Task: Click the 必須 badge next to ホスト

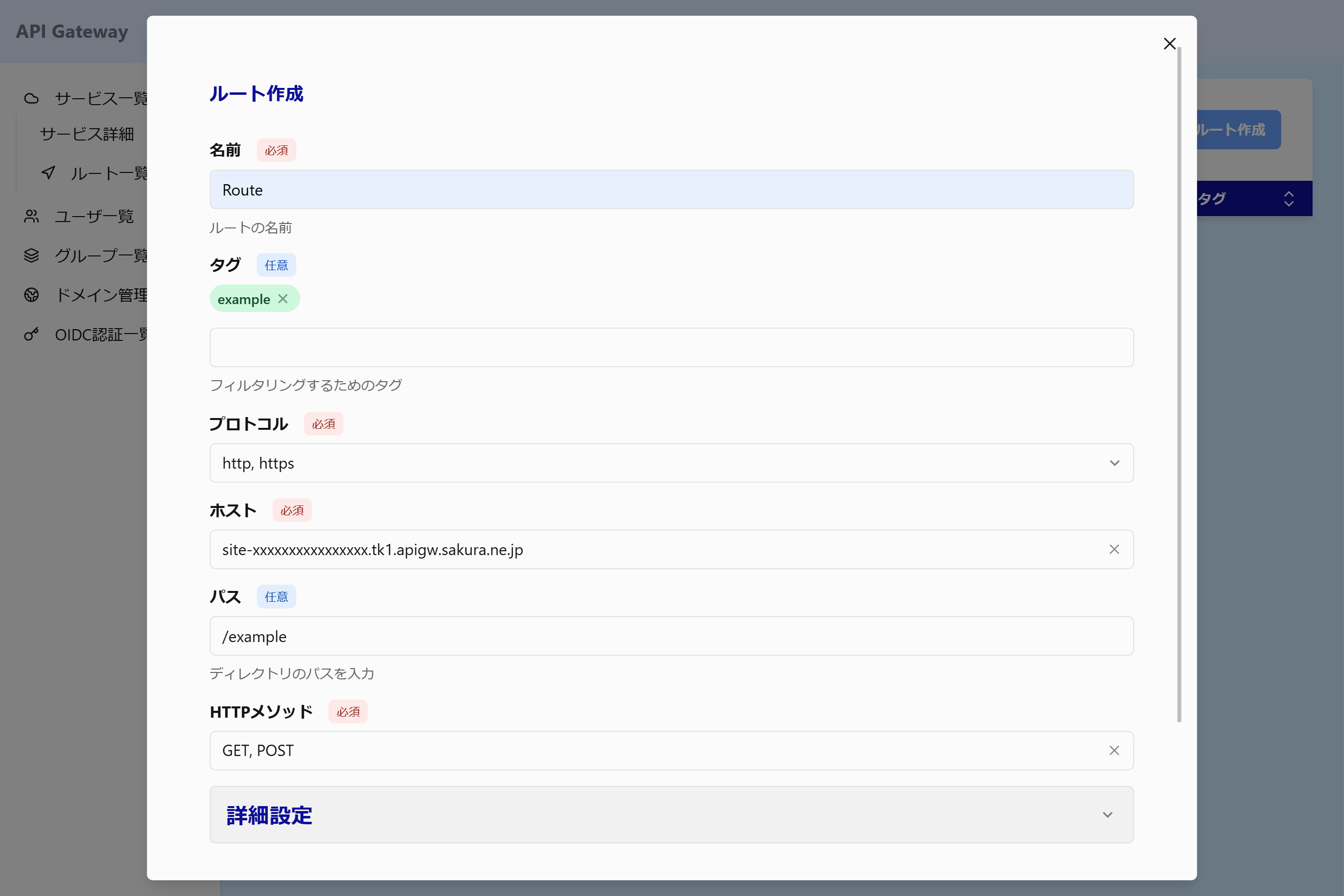Action: point(293,510)
